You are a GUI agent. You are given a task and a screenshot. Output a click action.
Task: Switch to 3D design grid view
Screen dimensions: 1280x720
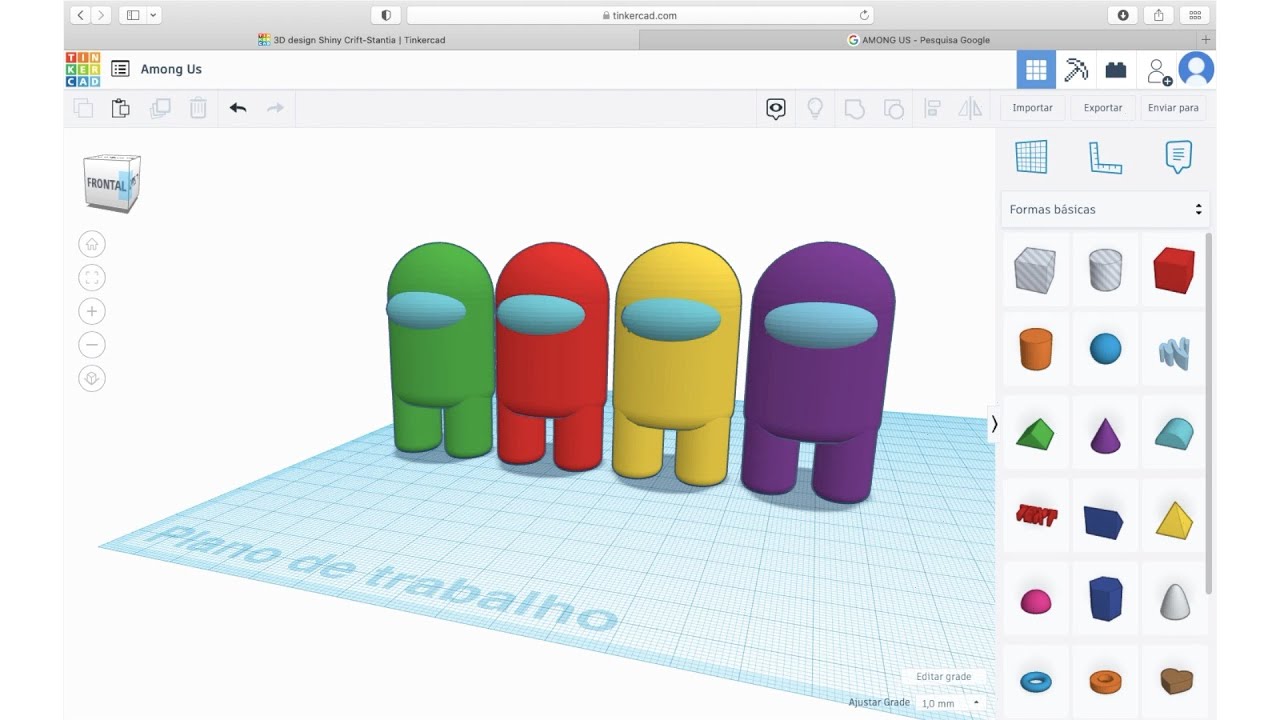point(1036,70)
